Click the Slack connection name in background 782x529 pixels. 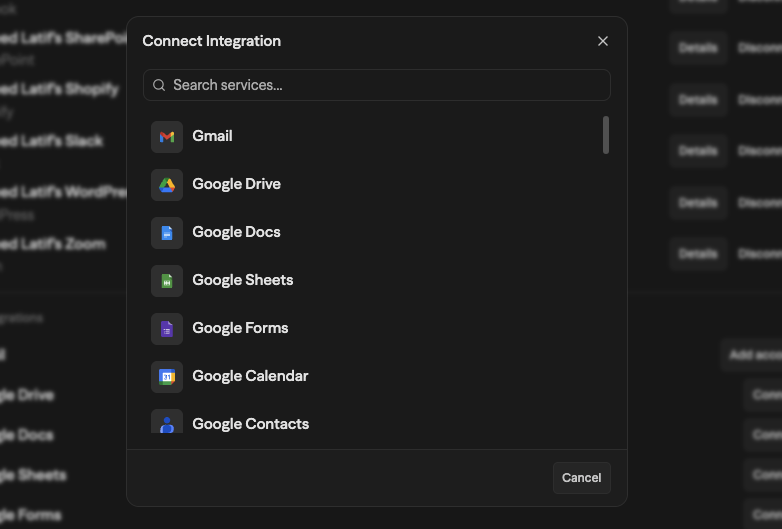point(51,141)
